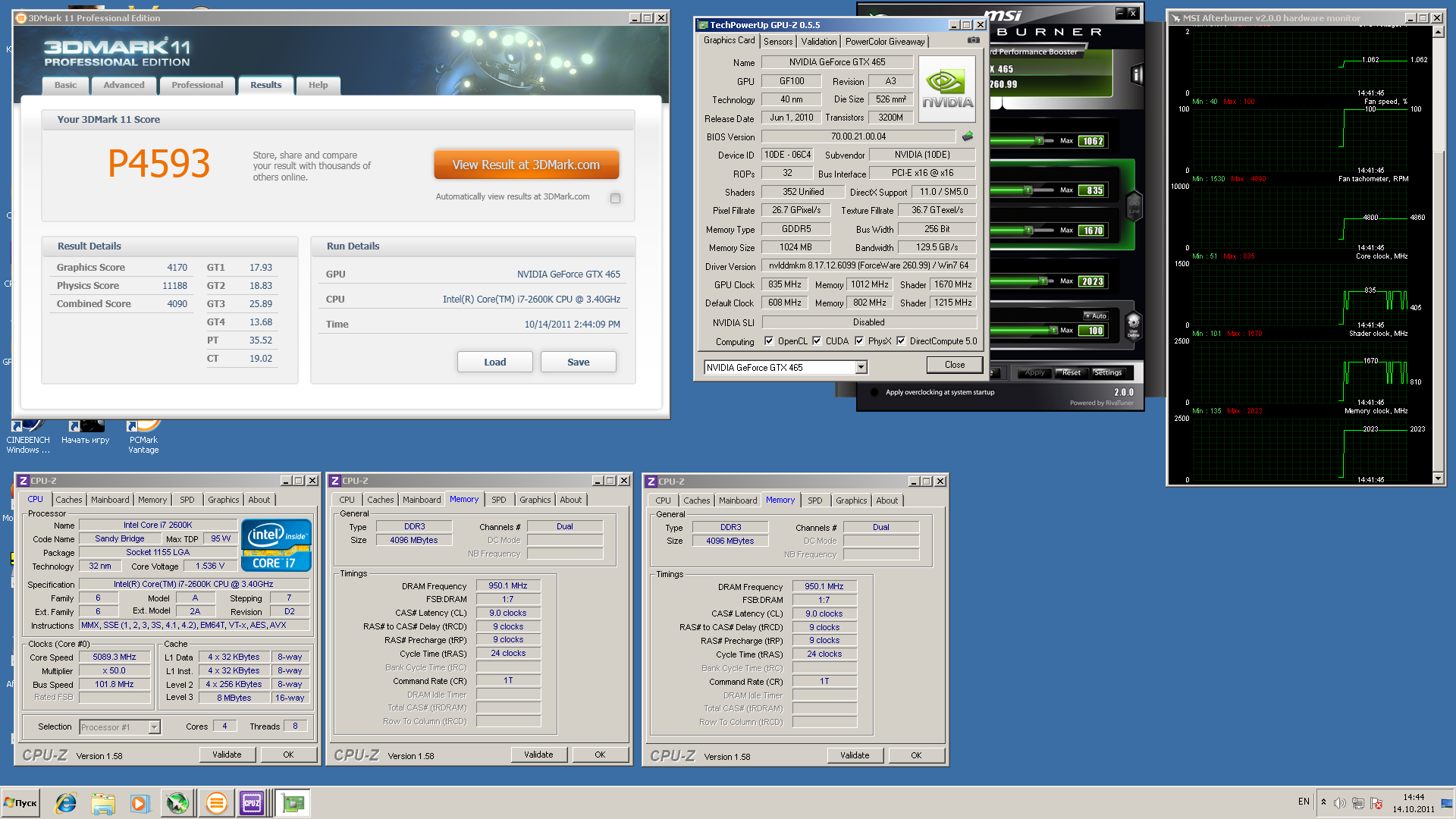Image resolution: width=1456 pixels, height=819 pixels.
Task: Click the orange 3DMark taskbar icon
Action: tap(216, 802)
